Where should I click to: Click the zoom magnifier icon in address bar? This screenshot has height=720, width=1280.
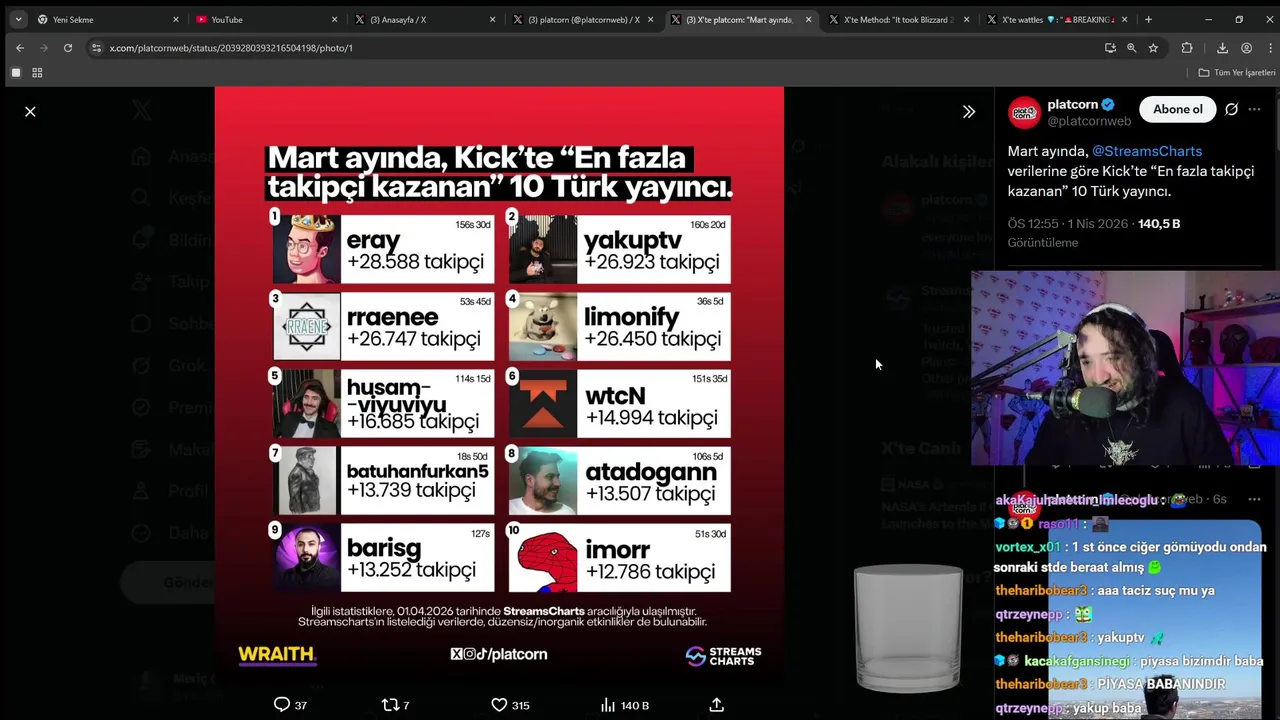coord(1131,48)
